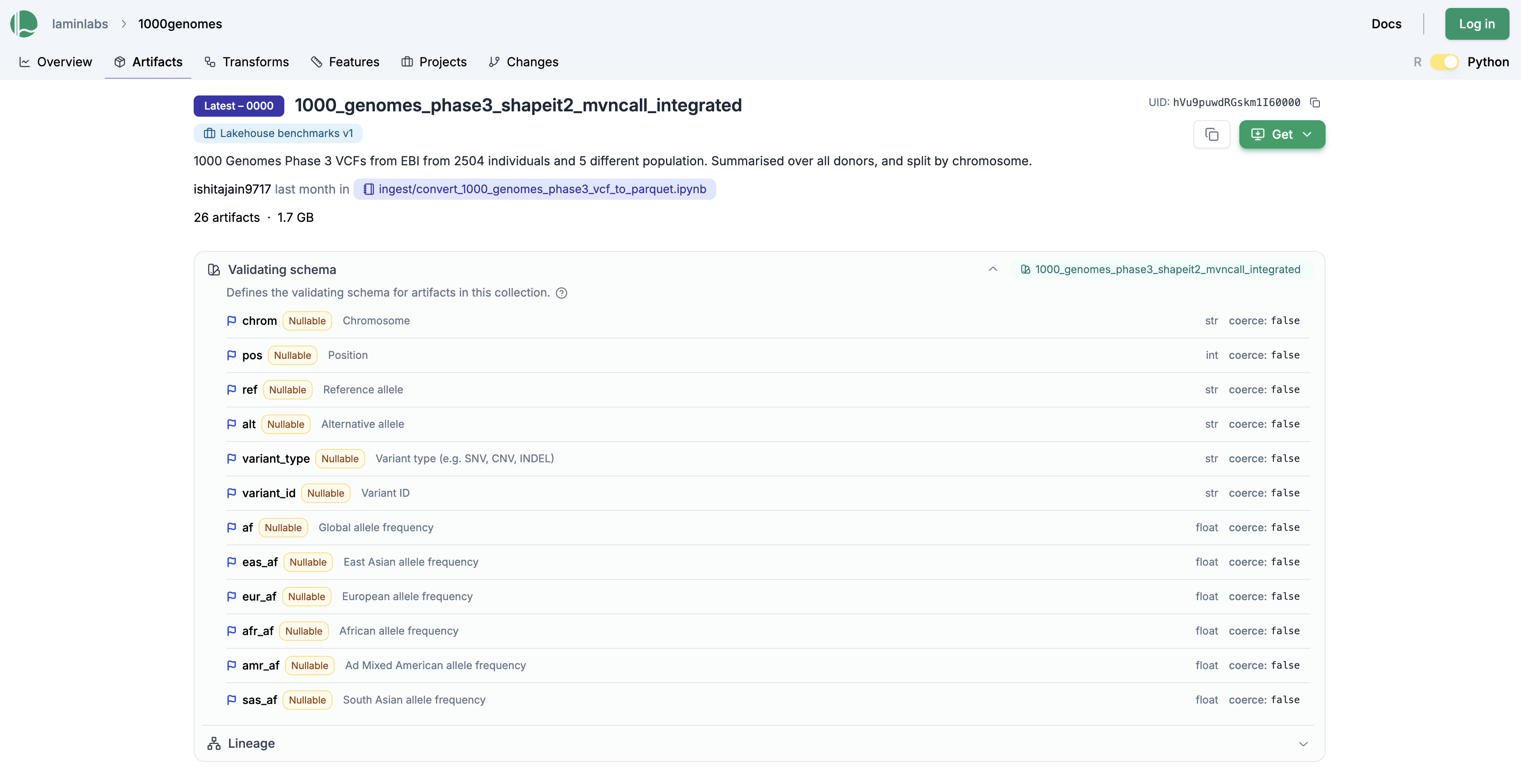Screen dimensions: 1521x784
Task: Click the Lakehouse benchmarks v1 project tag
Action: [278, 133]
